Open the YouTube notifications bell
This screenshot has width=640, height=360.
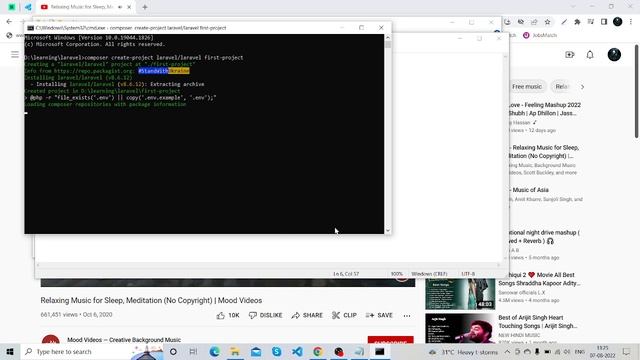[590, 55]
